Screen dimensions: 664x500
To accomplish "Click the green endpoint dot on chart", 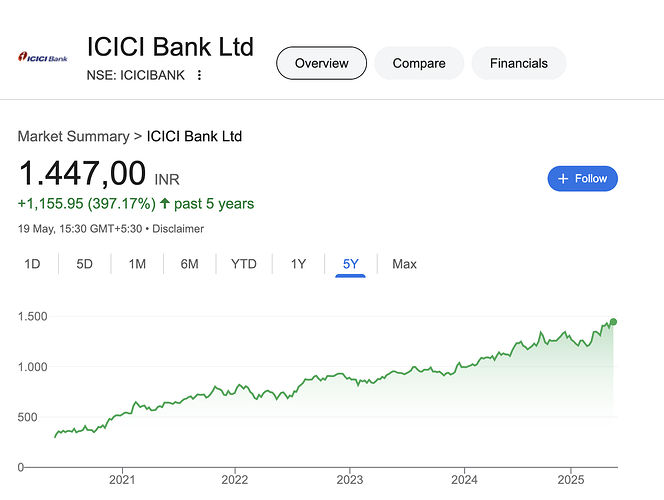I will tap(613, 322).
